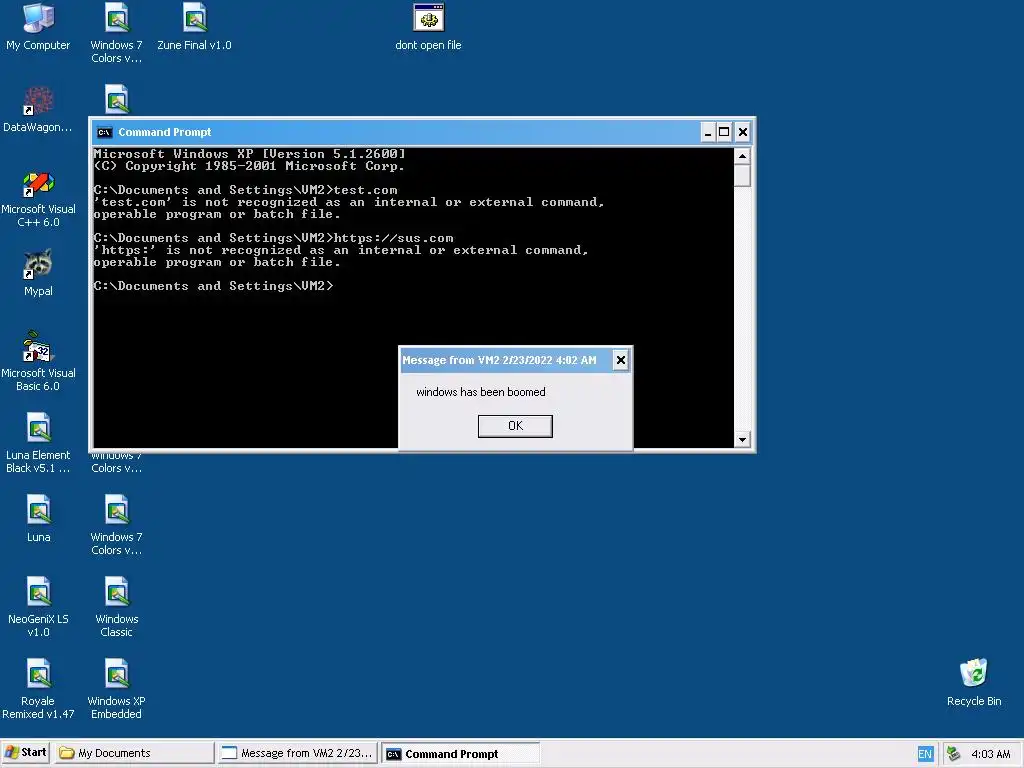Click the 'windows has been boomed' message text

(481, 392)
